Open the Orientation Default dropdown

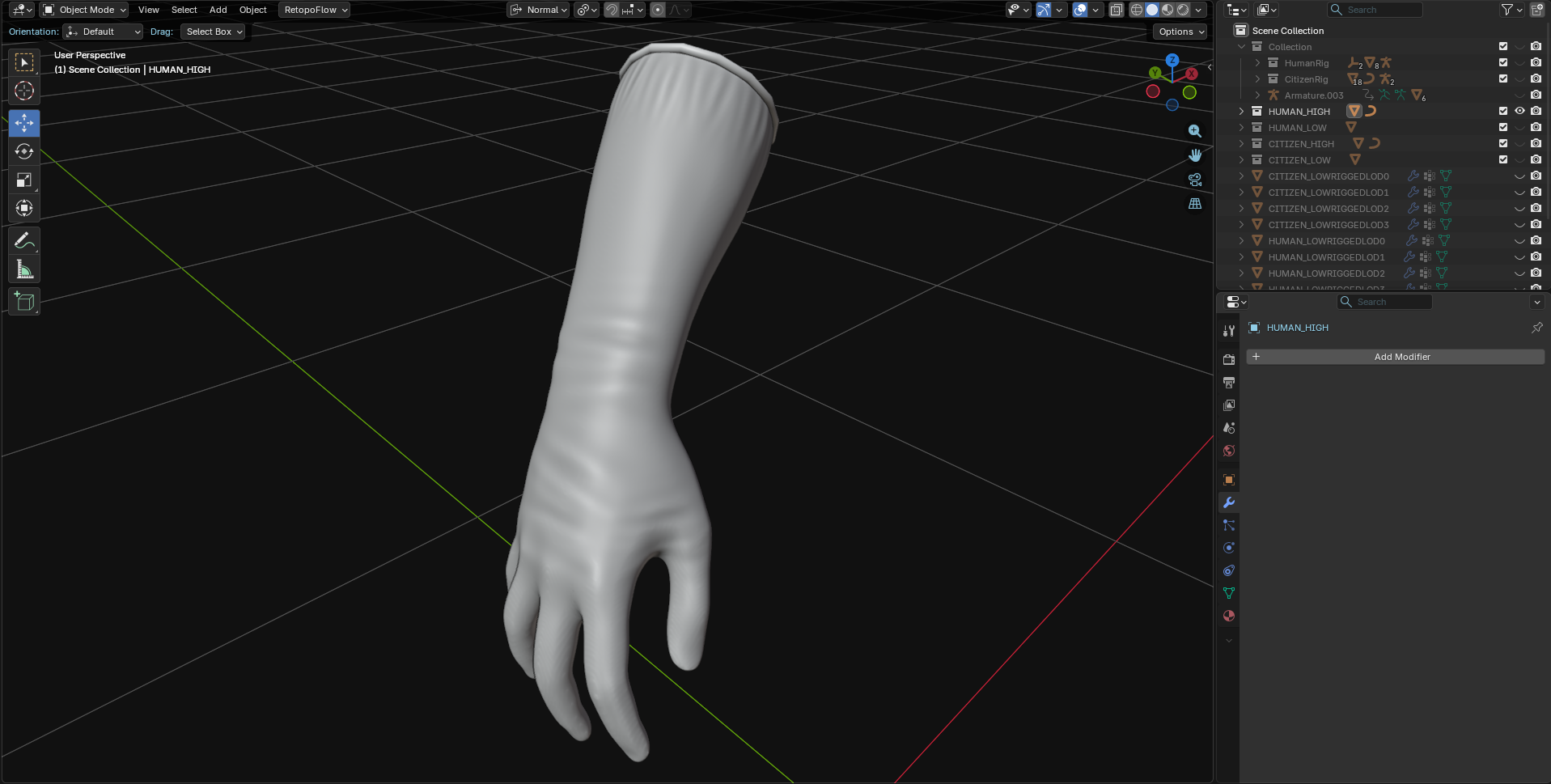[x=104, y=32]
